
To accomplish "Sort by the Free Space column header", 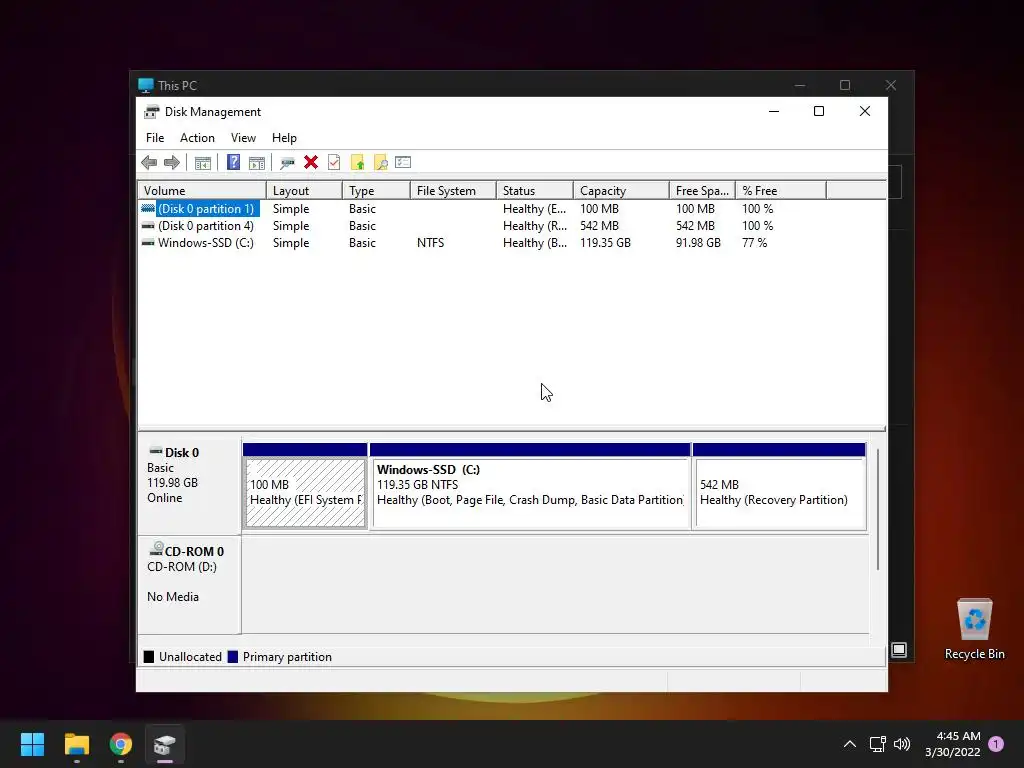I will 702,191.
